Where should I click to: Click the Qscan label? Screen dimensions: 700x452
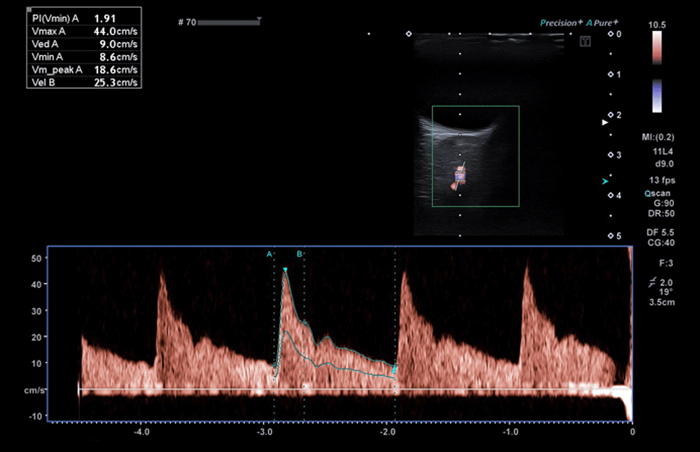[657, 193]
